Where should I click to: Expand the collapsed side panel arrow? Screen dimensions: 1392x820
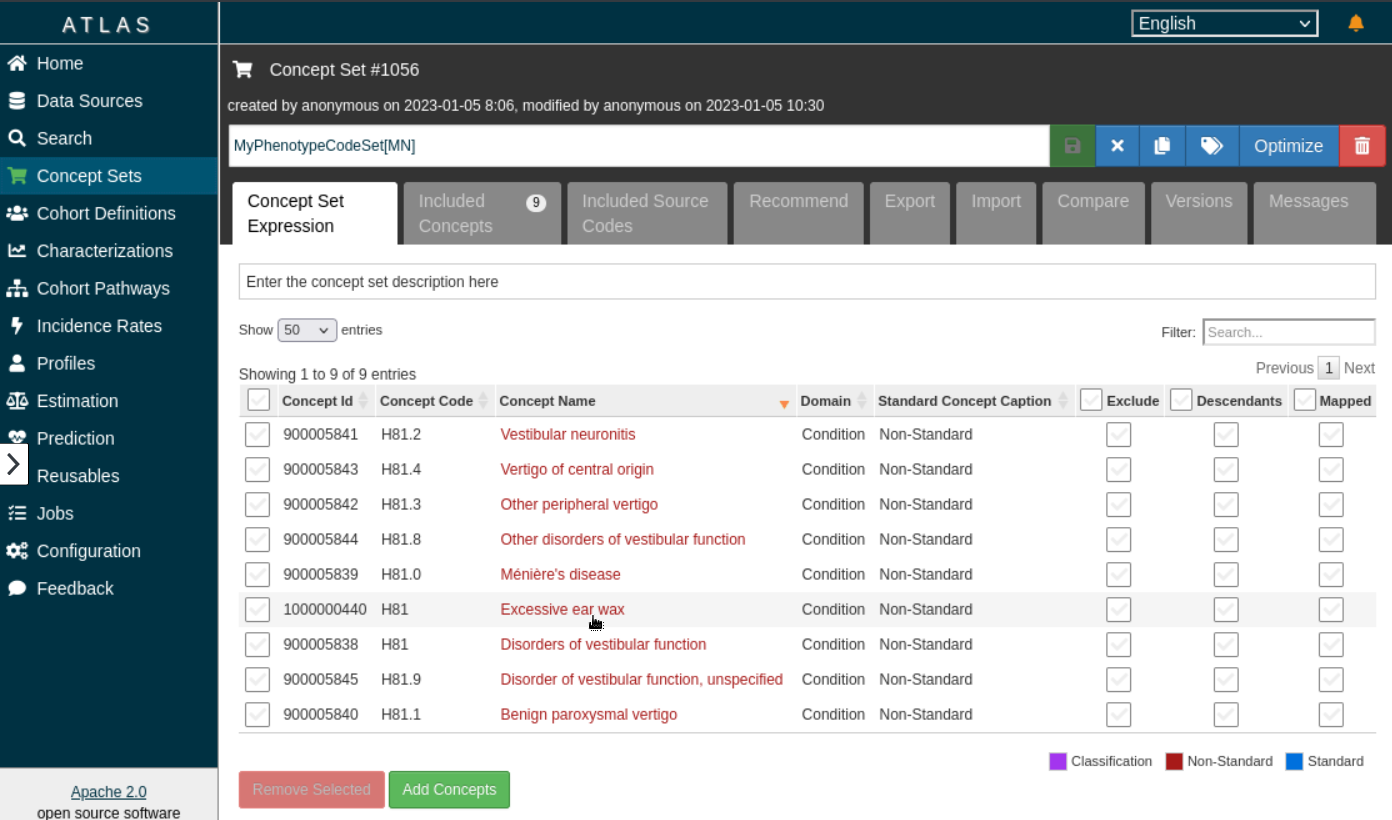pyautogui.click(x=13, y=464)
